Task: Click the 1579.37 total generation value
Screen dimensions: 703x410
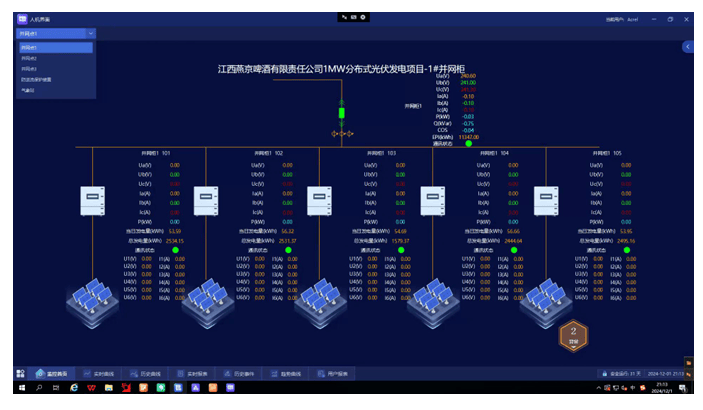Action: click(x=400, y=241)
